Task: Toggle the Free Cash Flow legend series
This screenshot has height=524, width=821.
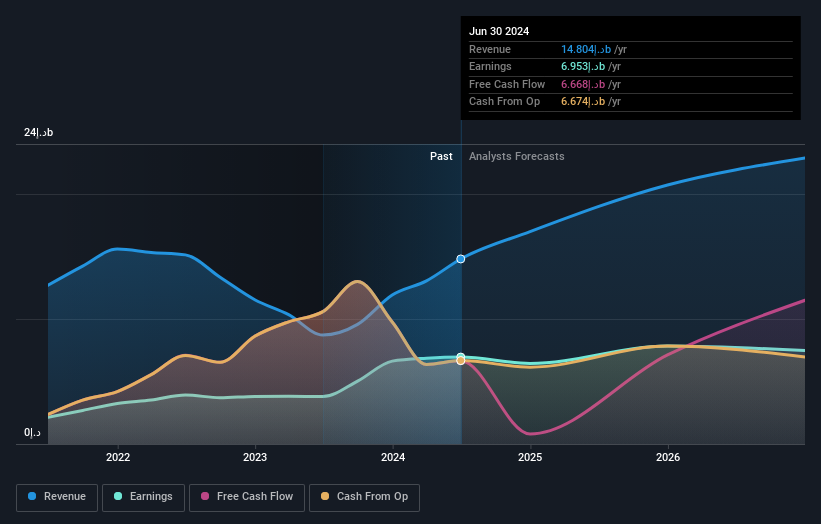Action: [x=247, y=497]
